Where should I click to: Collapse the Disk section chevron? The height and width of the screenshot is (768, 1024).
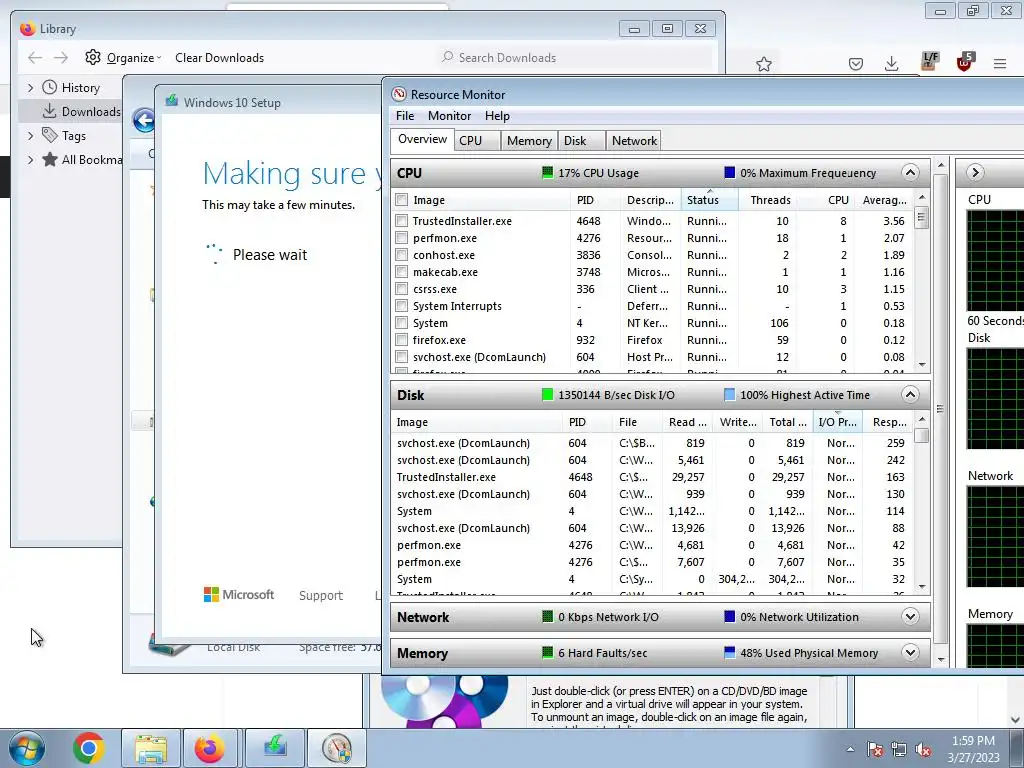910,394
